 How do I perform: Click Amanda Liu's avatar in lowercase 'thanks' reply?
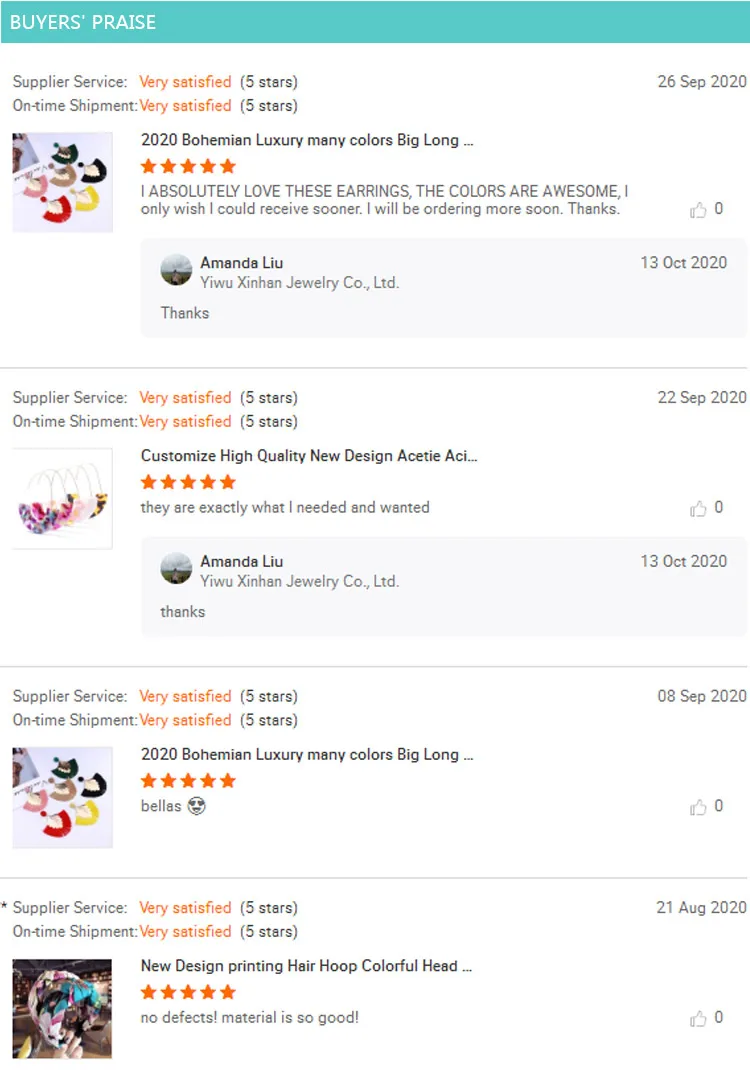pos(176,568)
